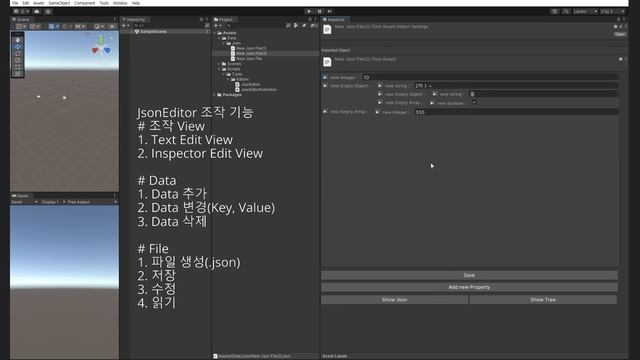Open the GameObject menu
The height and width of the screenshot is (360, 640).
point(59,3)
